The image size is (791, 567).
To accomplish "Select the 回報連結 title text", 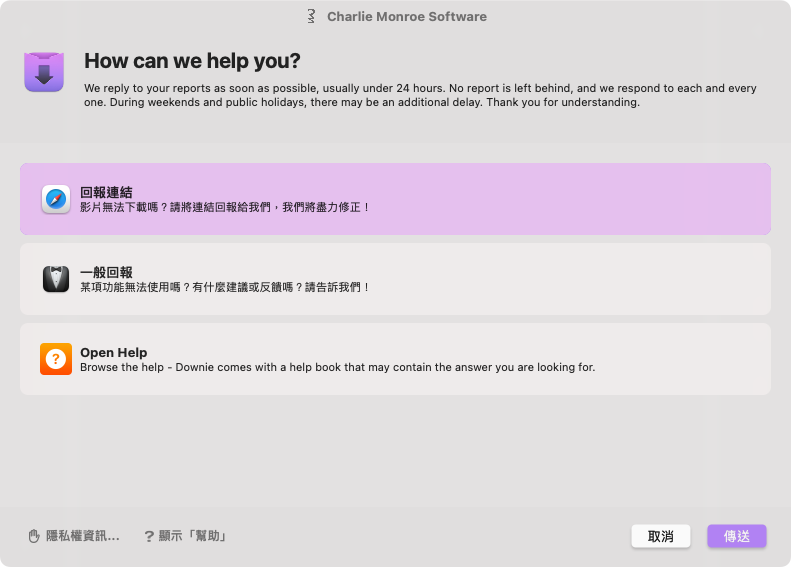I will (106, 192).
